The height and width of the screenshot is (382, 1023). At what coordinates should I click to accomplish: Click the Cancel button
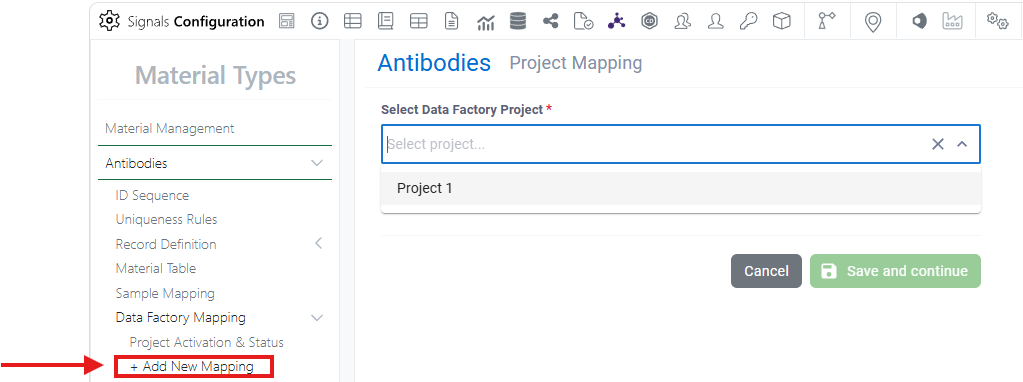(x=766, y=271)
